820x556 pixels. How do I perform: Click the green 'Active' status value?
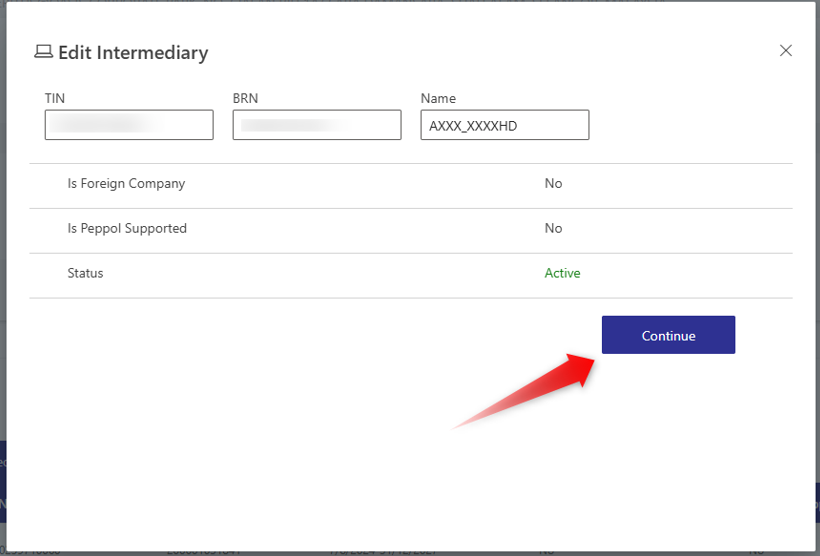pyautogui.click(x=562, y=273)
